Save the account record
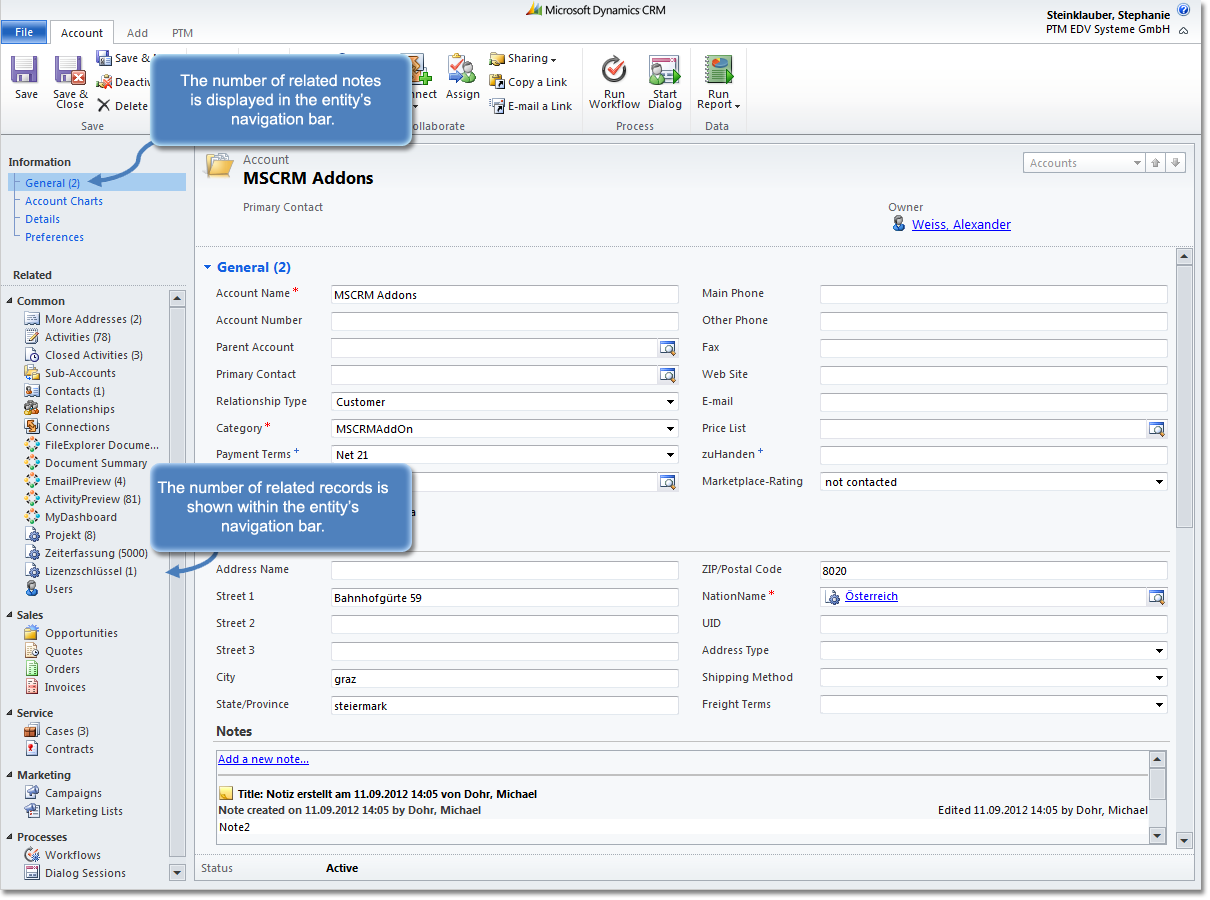1210x900 pixels. (24, 80)
